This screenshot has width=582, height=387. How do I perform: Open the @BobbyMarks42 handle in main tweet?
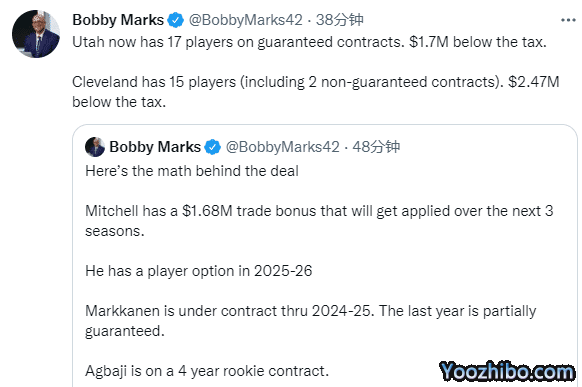tap(246, 20)
